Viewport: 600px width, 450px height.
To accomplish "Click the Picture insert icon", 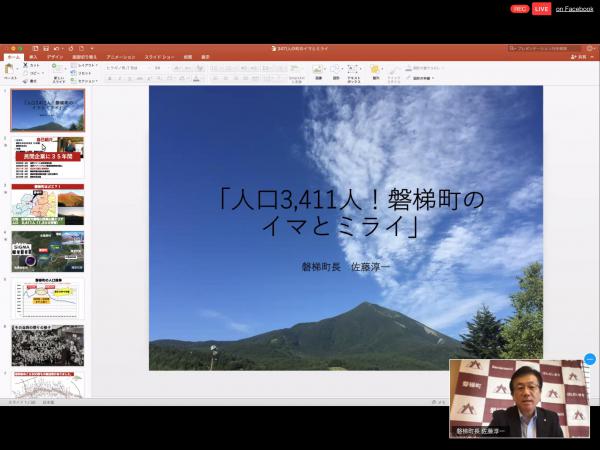I will (318, 71).
